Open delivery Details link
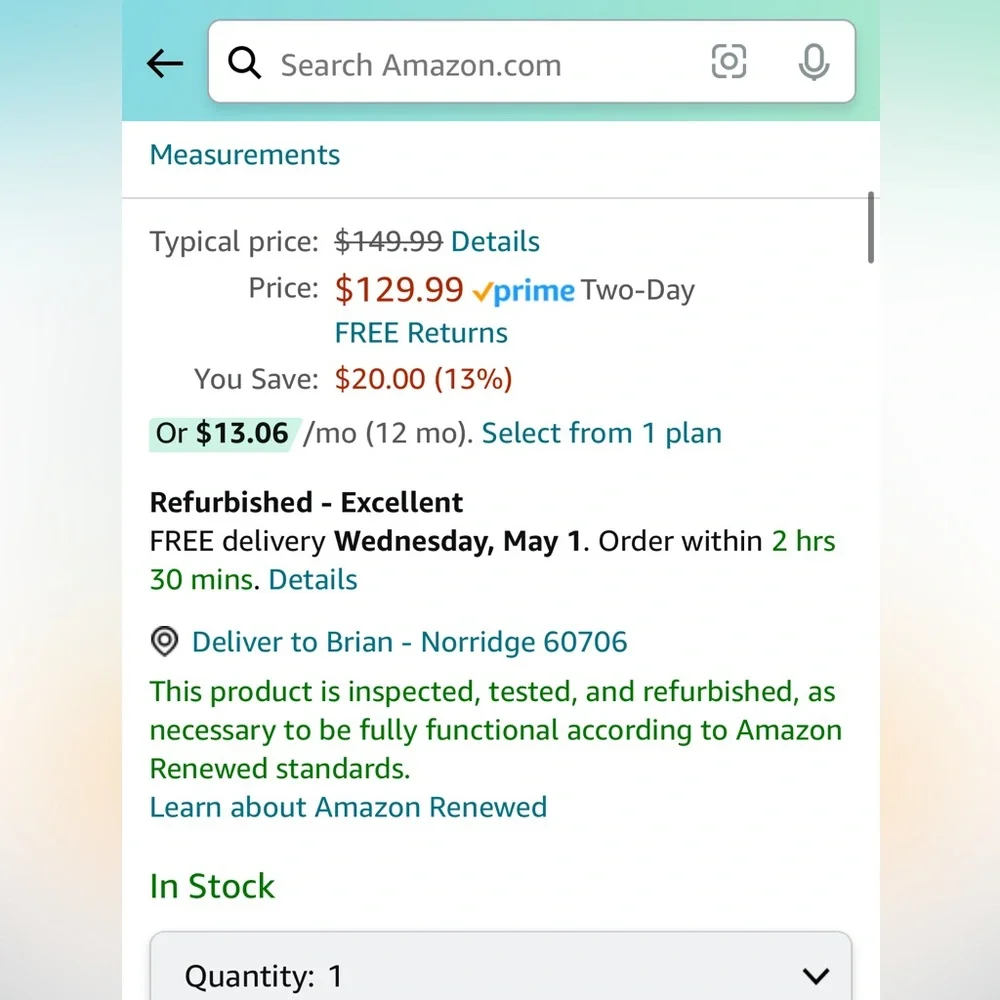 (x=312, y=580)
